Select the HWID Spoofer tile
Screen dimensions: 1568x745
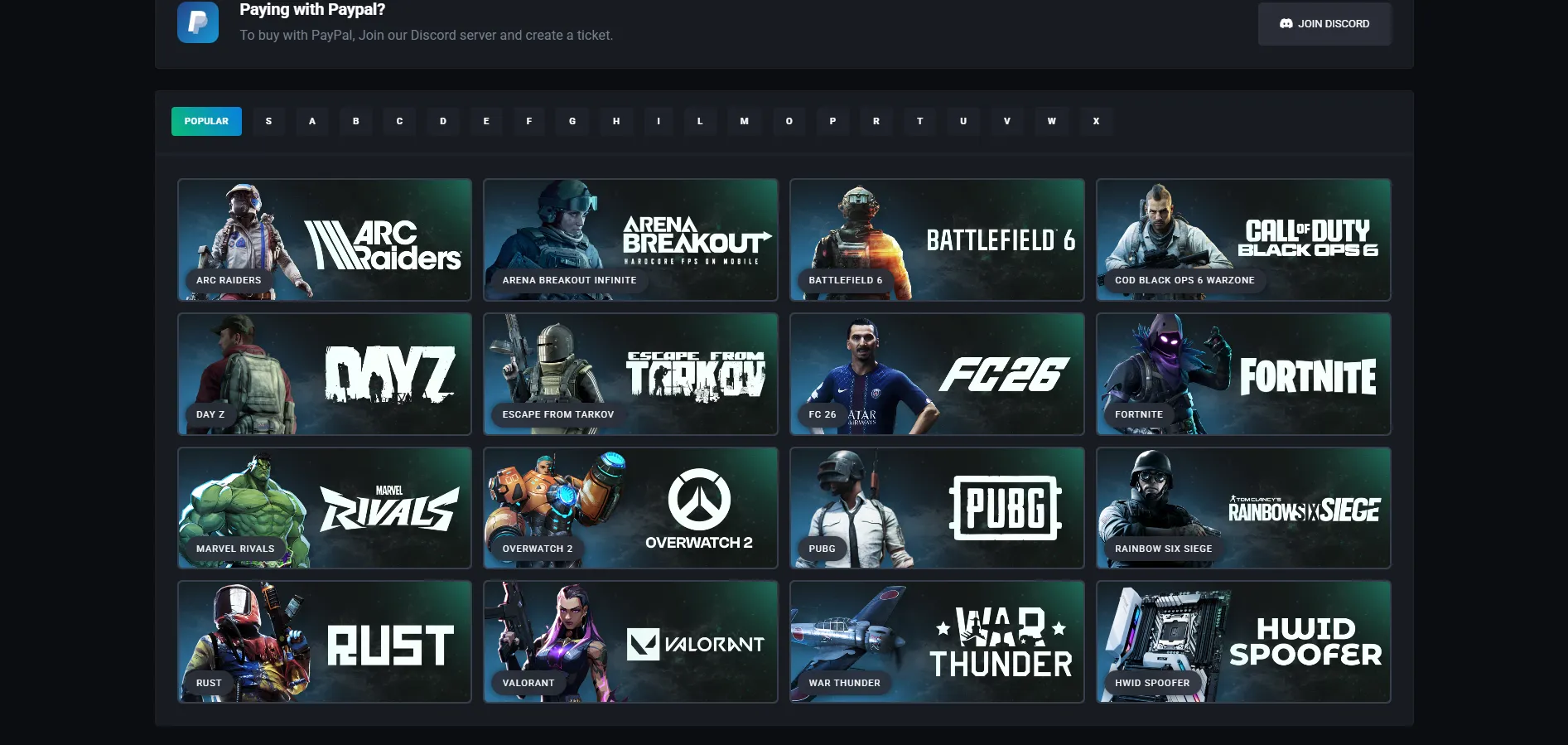coord(1243,641)
